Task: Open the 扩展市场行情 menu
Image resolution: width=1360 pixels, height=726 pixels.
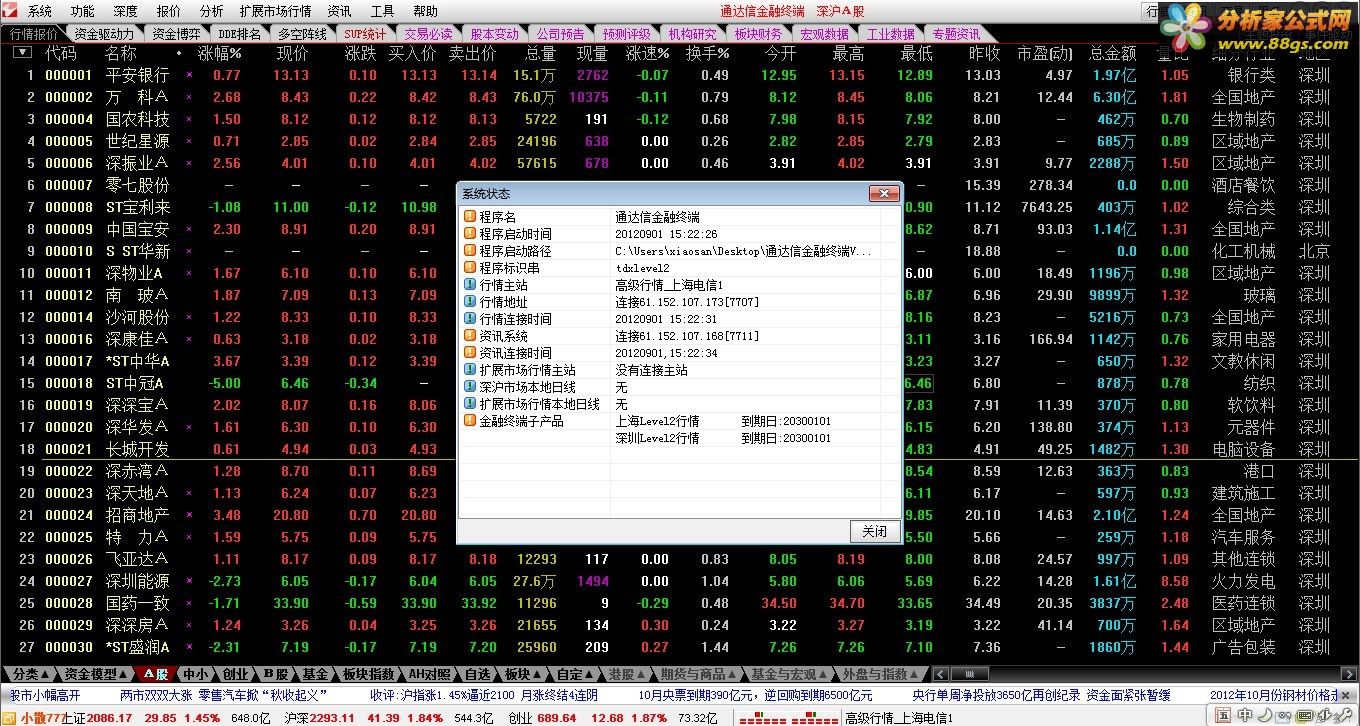Action: [x=275, y=11]
